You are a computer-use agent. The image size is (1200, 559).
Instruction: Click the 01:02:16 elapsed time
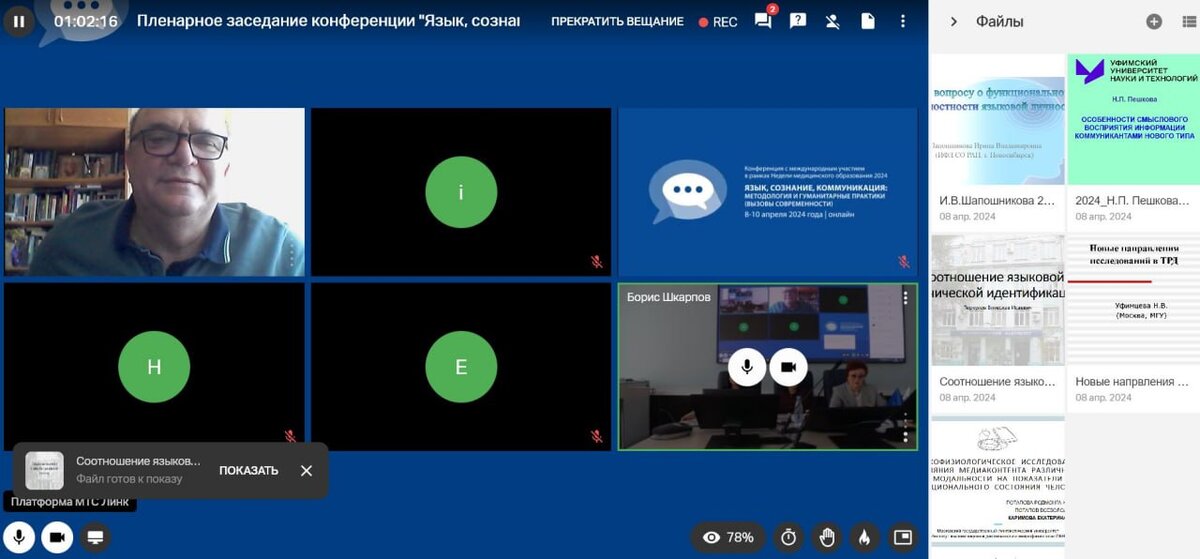tap(86, 21)
